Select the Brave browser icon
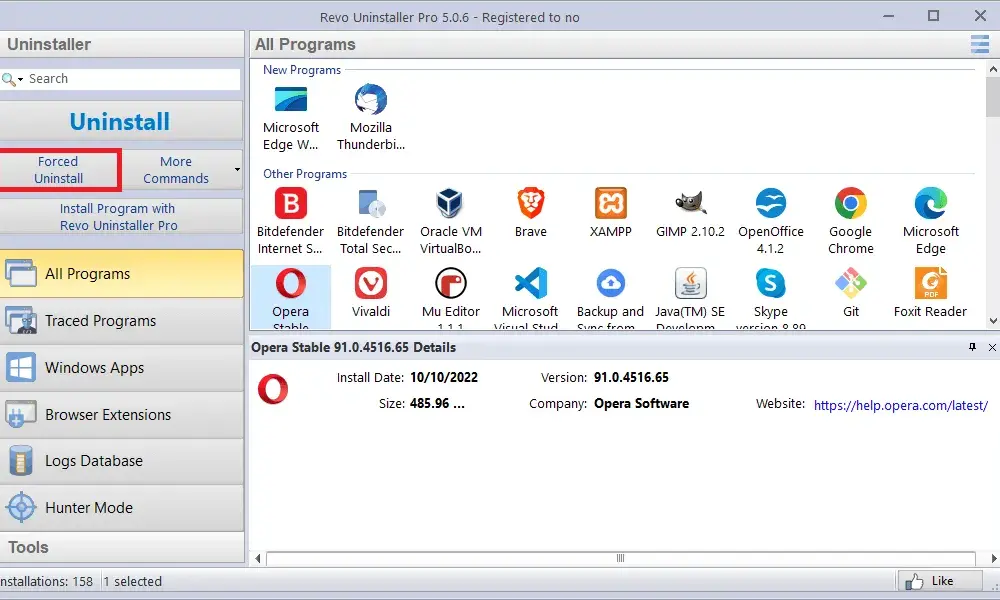 click(531, 203)
